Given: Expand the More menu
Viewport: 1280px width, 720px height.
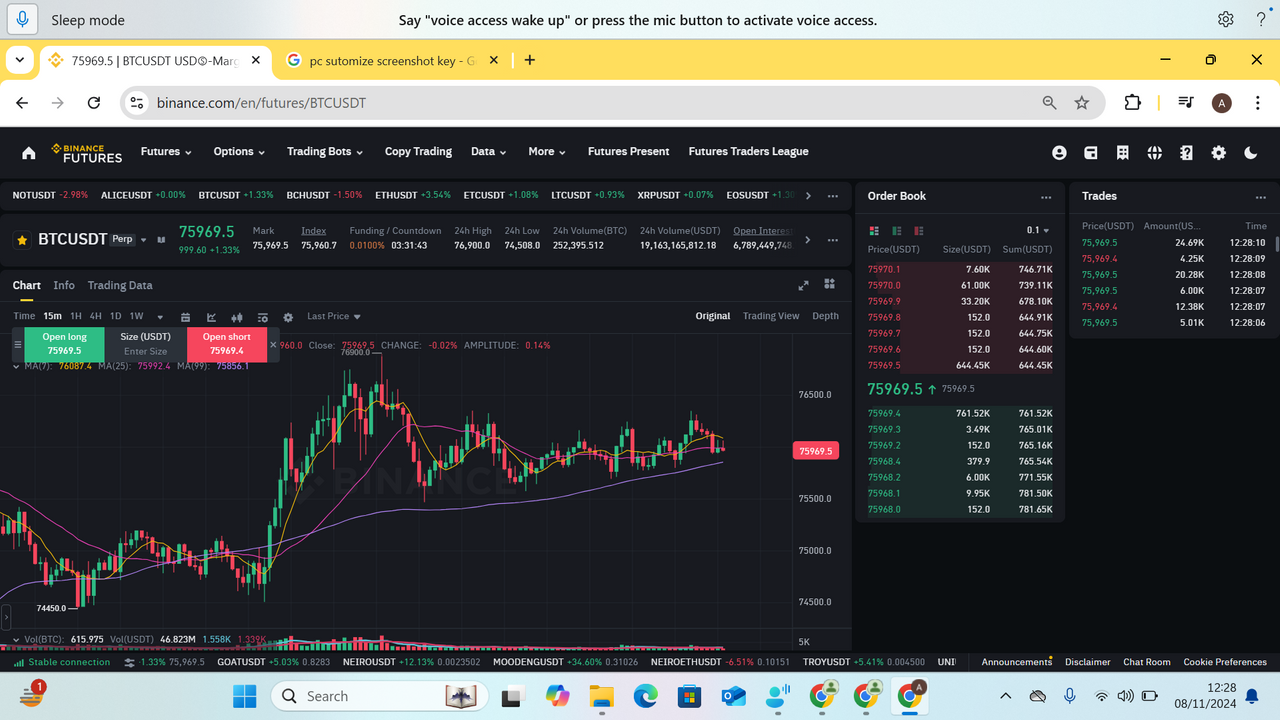Looking at the screenshot, I should pos(547,152).
